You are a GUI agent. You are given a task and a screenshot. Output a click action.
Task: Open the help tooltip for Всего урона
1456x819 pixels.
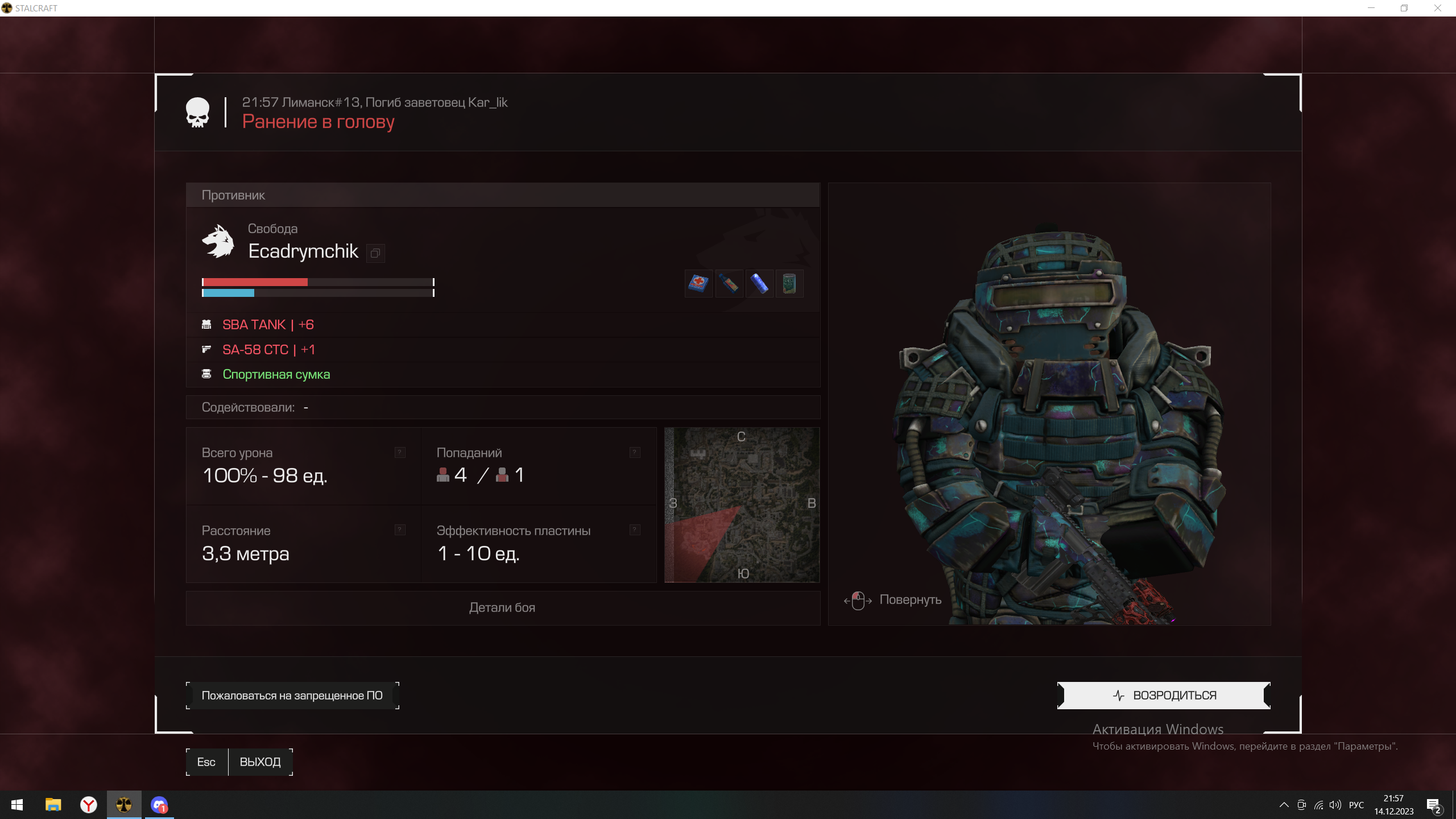(400, 452)
